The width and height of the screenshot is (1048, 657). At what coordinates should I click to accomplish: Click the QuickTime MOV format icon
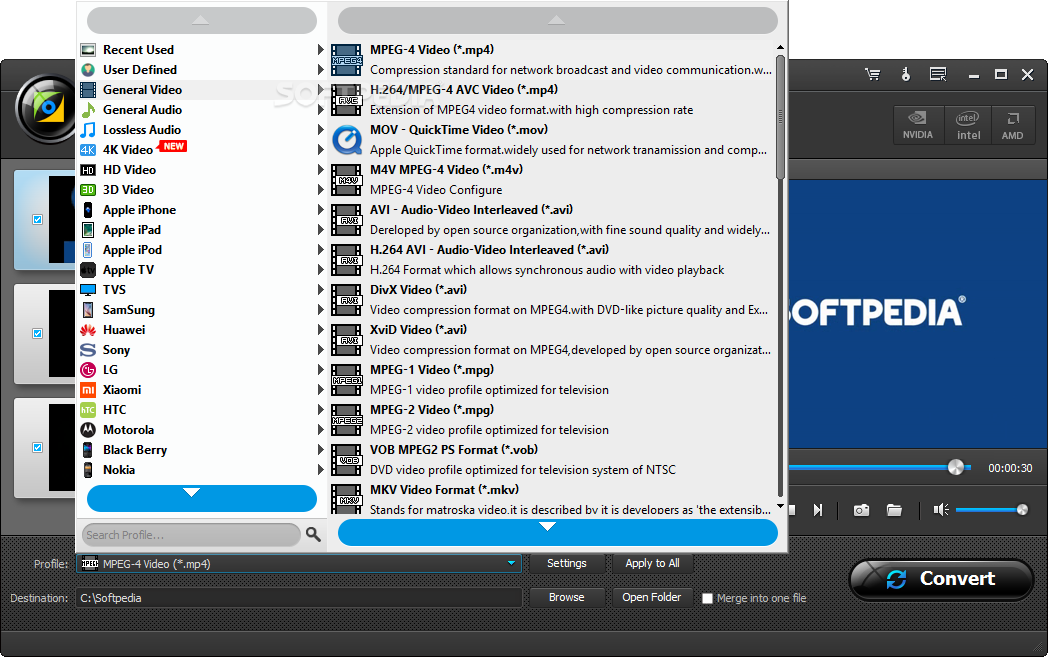(346, 140)
